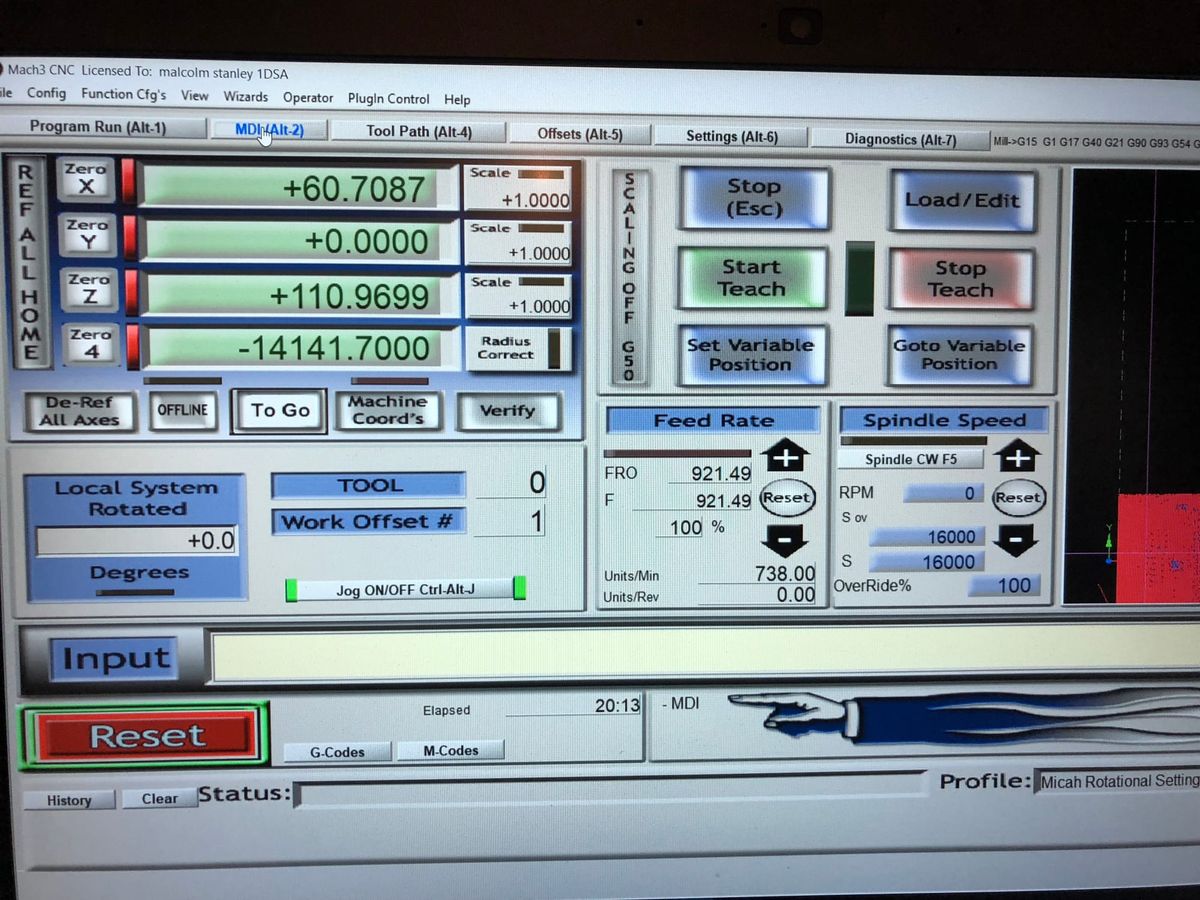
Task: Click the M-Codes button
Action: click(450, 750)
